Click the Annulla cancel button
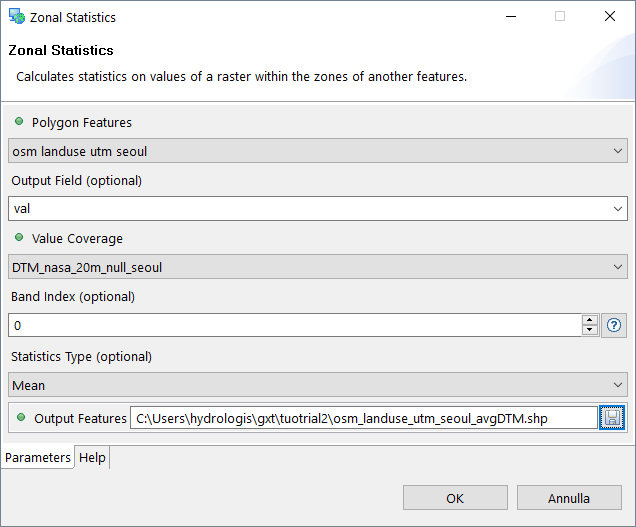 (x=568, y=498)
